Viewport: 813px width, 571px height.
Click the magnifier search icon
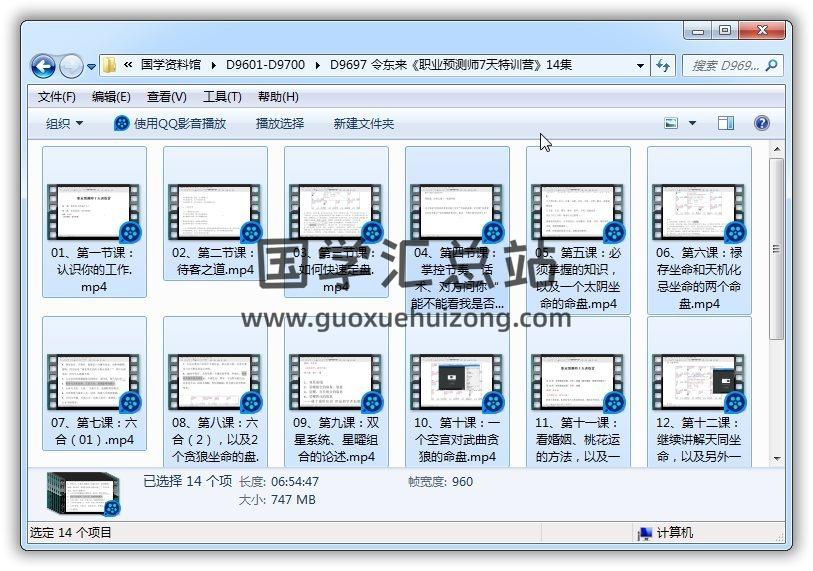point(772,65)
